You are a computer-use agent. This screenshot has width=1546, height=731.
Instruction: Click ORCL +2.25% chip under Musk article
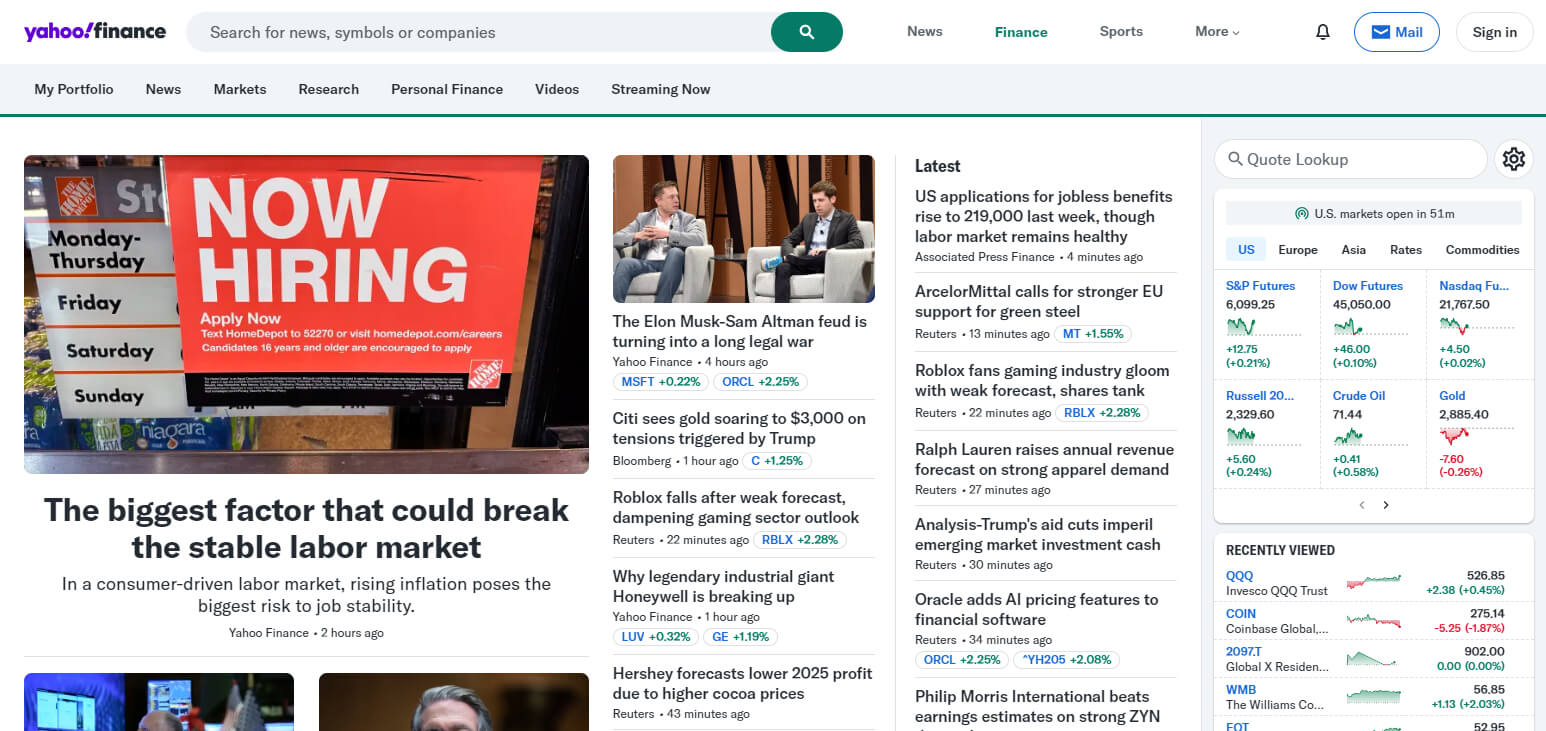761,382
